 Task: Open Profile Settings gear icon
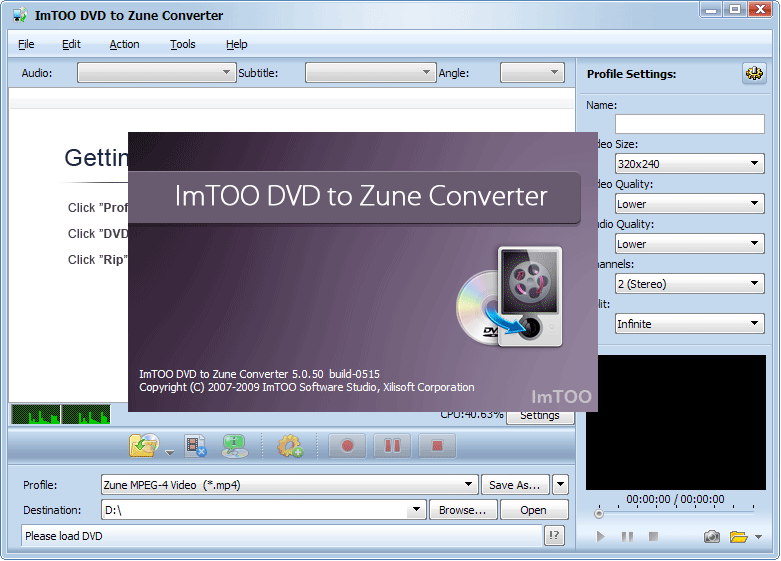coord(754,74)
